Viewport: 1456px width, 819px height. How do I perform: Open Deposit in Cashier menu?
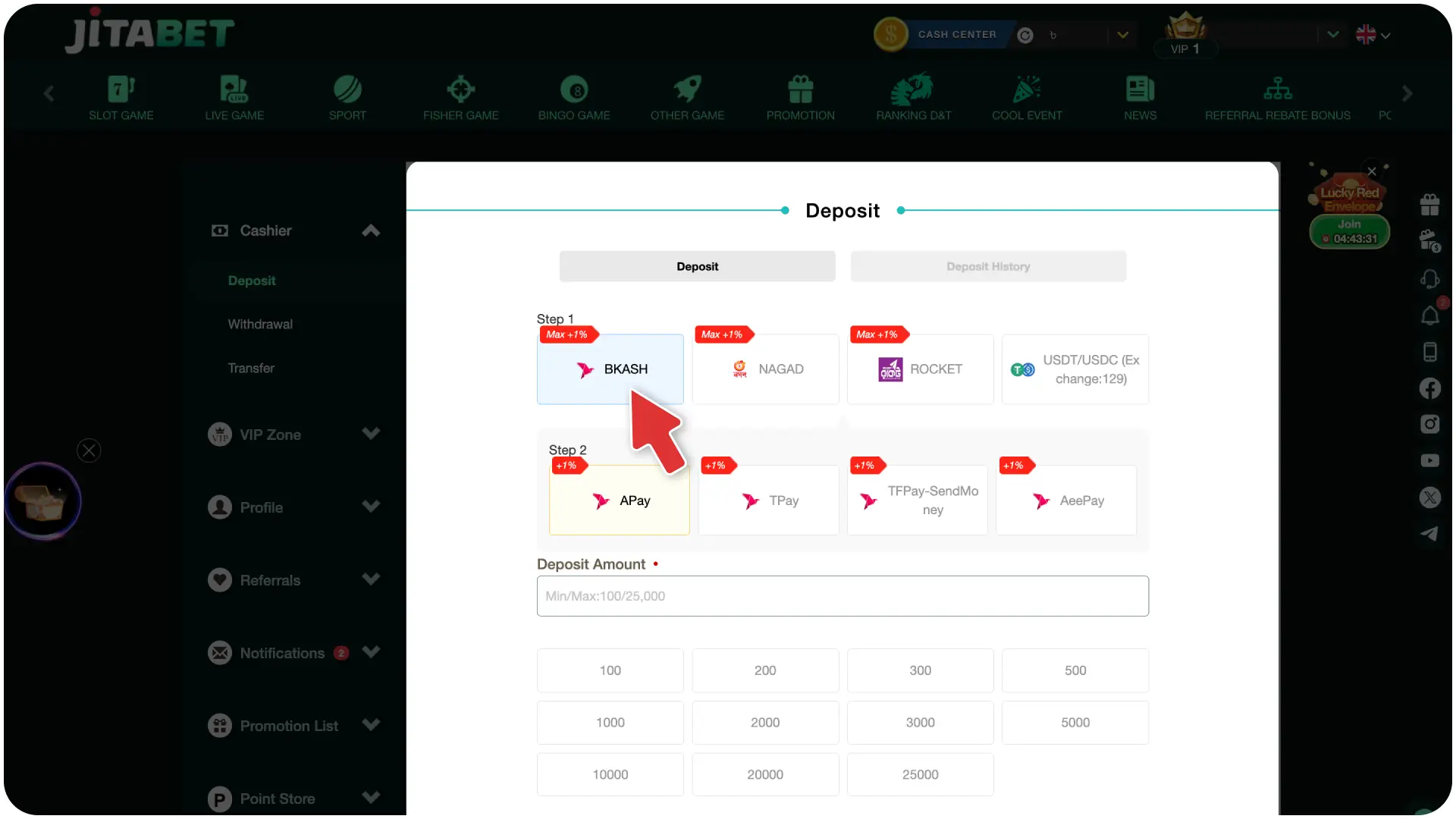point(252,281)
